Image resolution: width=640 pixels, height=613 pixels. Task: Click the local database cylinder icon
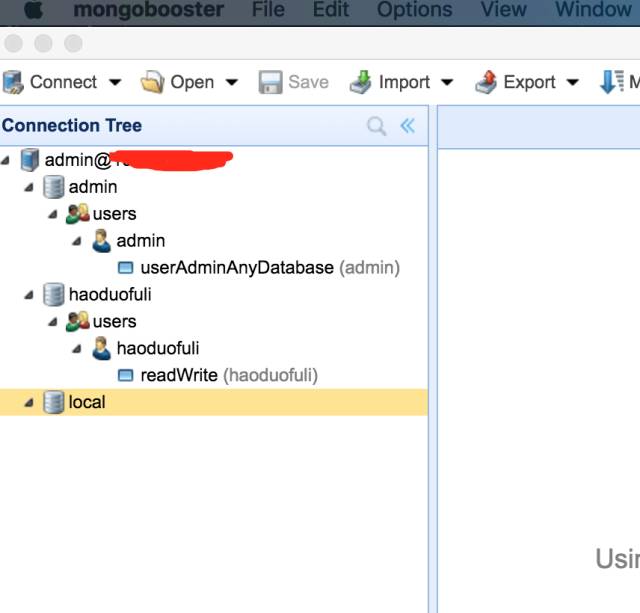coord(54,402)
